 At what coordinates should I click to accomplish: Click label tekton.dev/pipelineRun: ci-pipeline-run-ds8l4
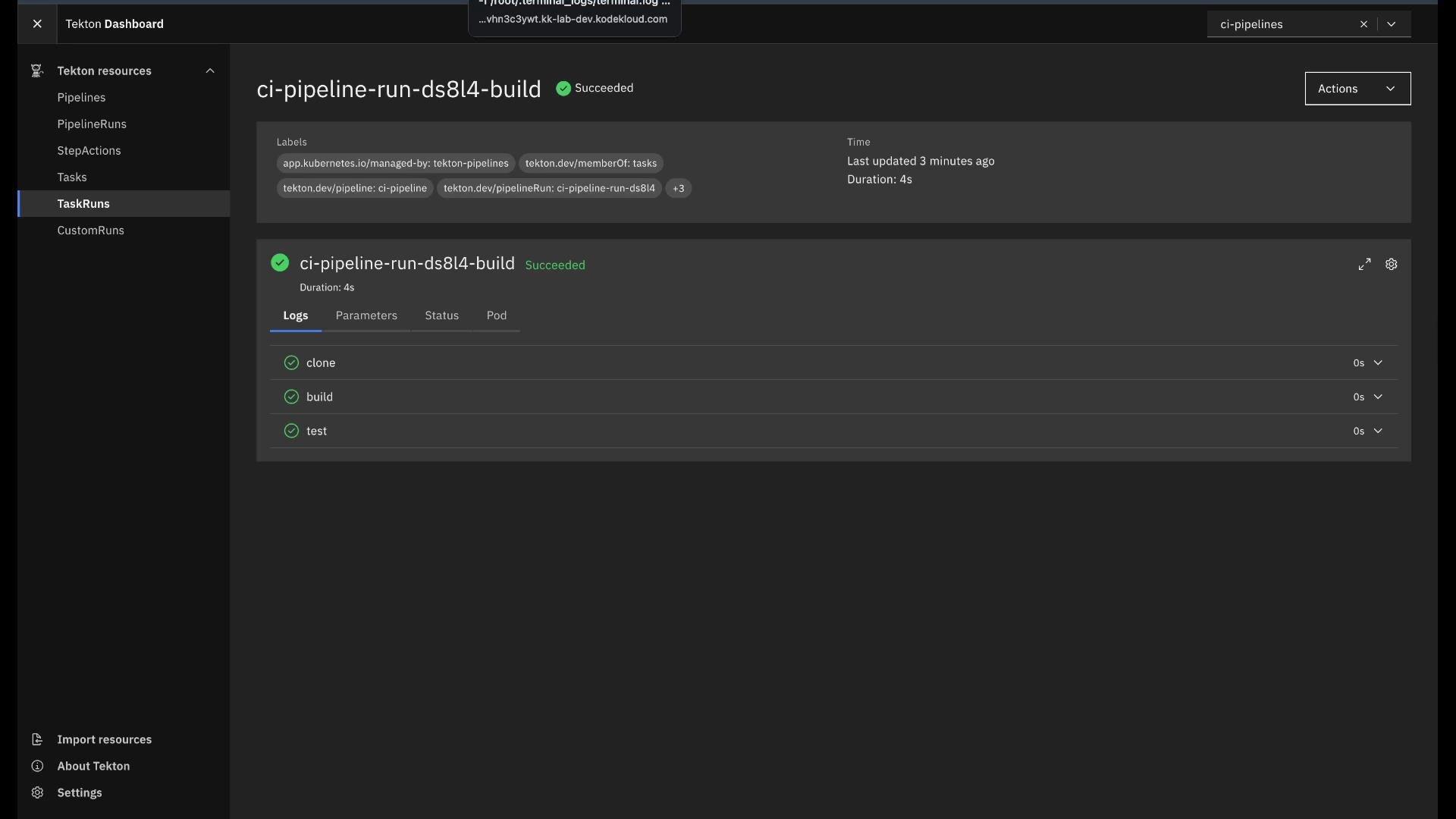(549, 188)
